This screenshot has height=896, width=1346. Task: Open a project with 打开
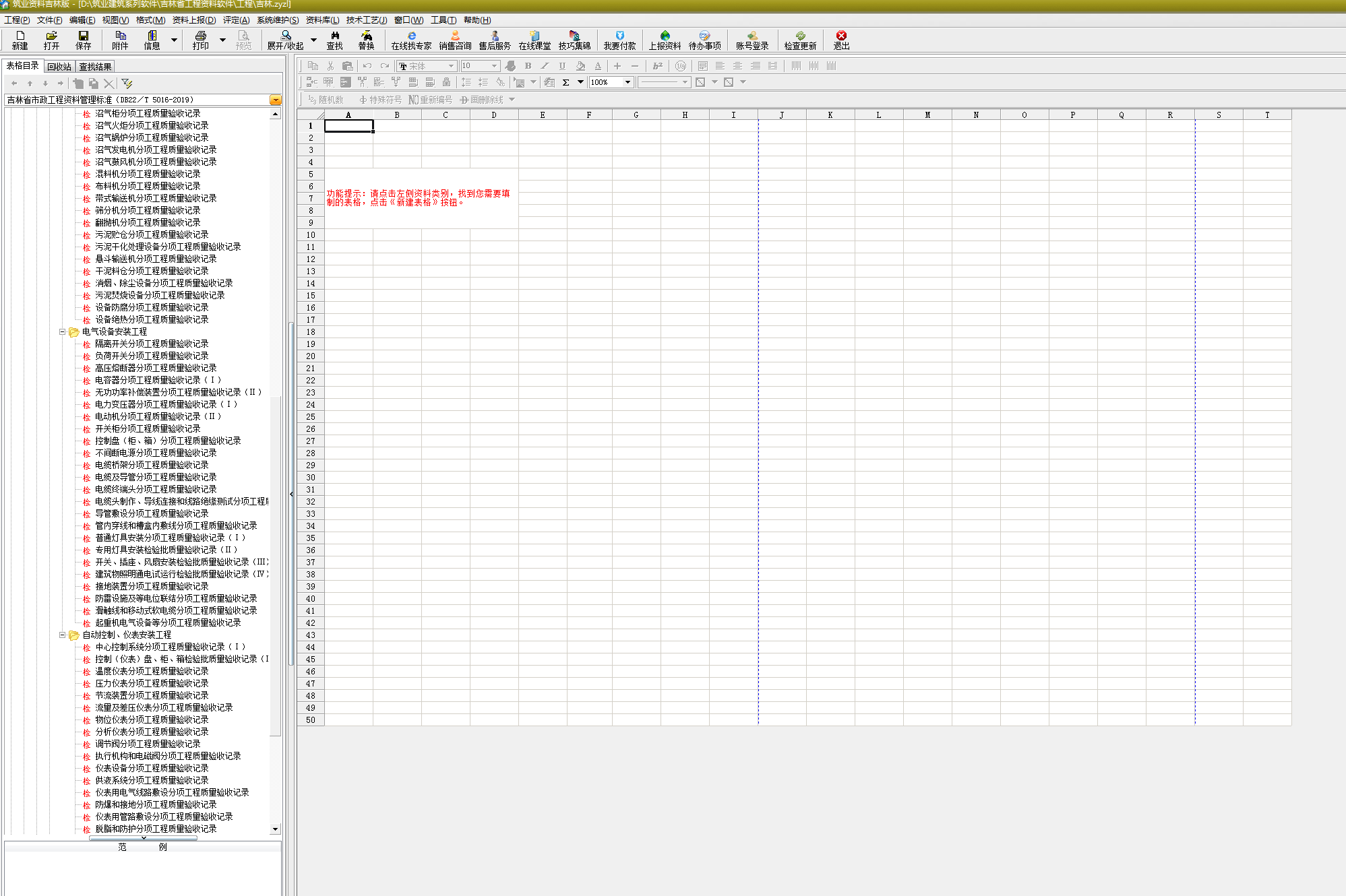52,40
